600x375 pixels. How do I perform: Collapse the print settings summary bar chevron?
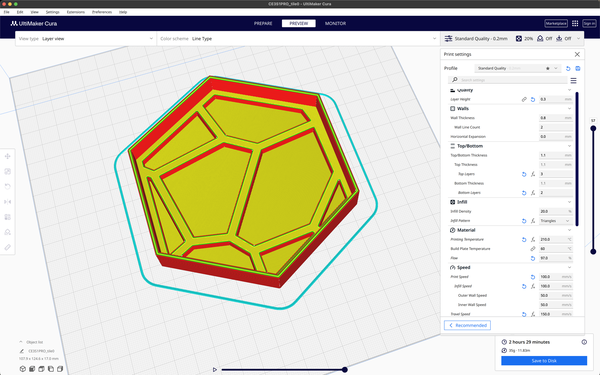pyautogui.click(x=578, y=39)
